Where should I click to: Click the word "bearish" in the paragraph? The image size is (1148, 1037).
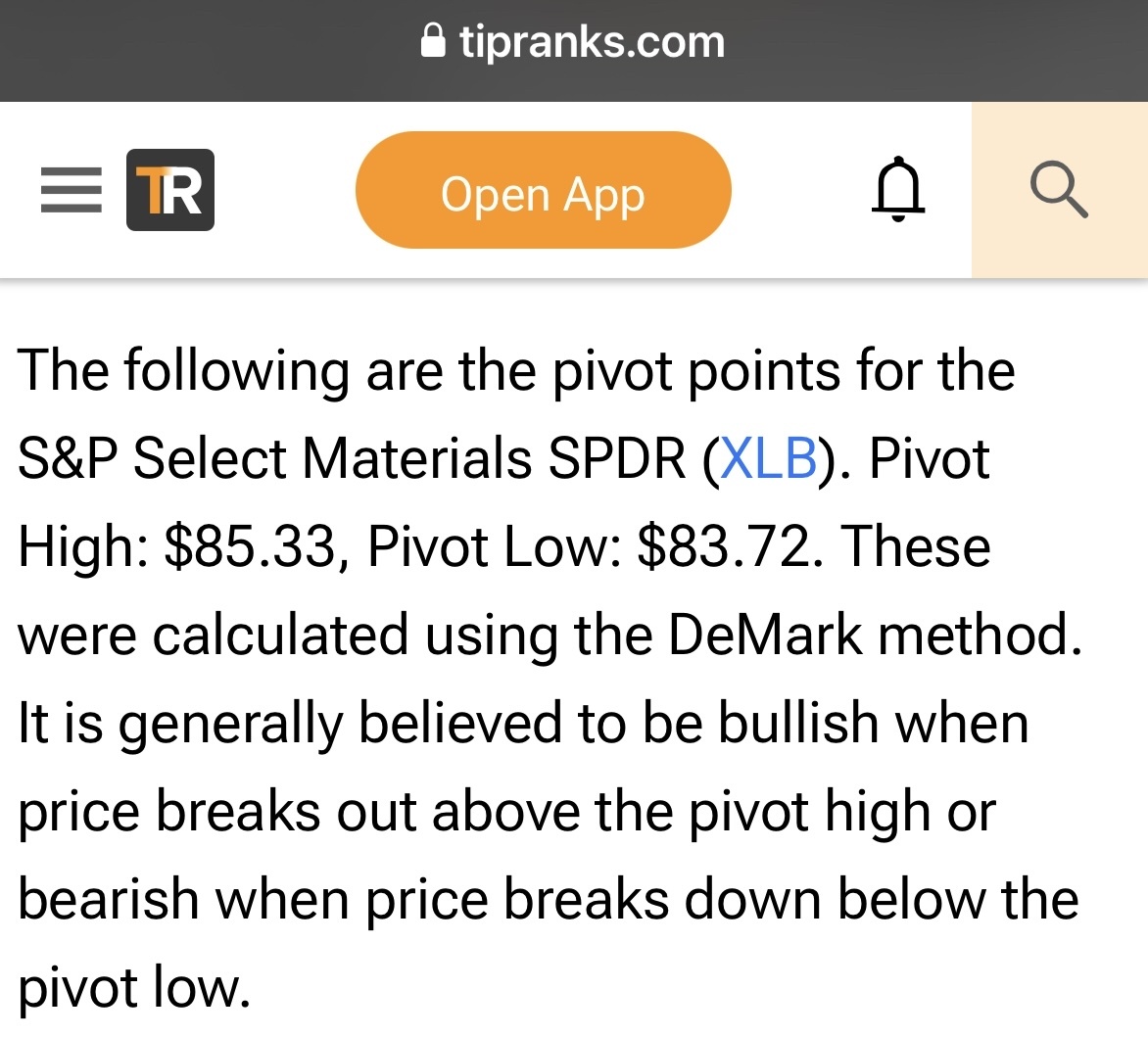pos(108,899)
